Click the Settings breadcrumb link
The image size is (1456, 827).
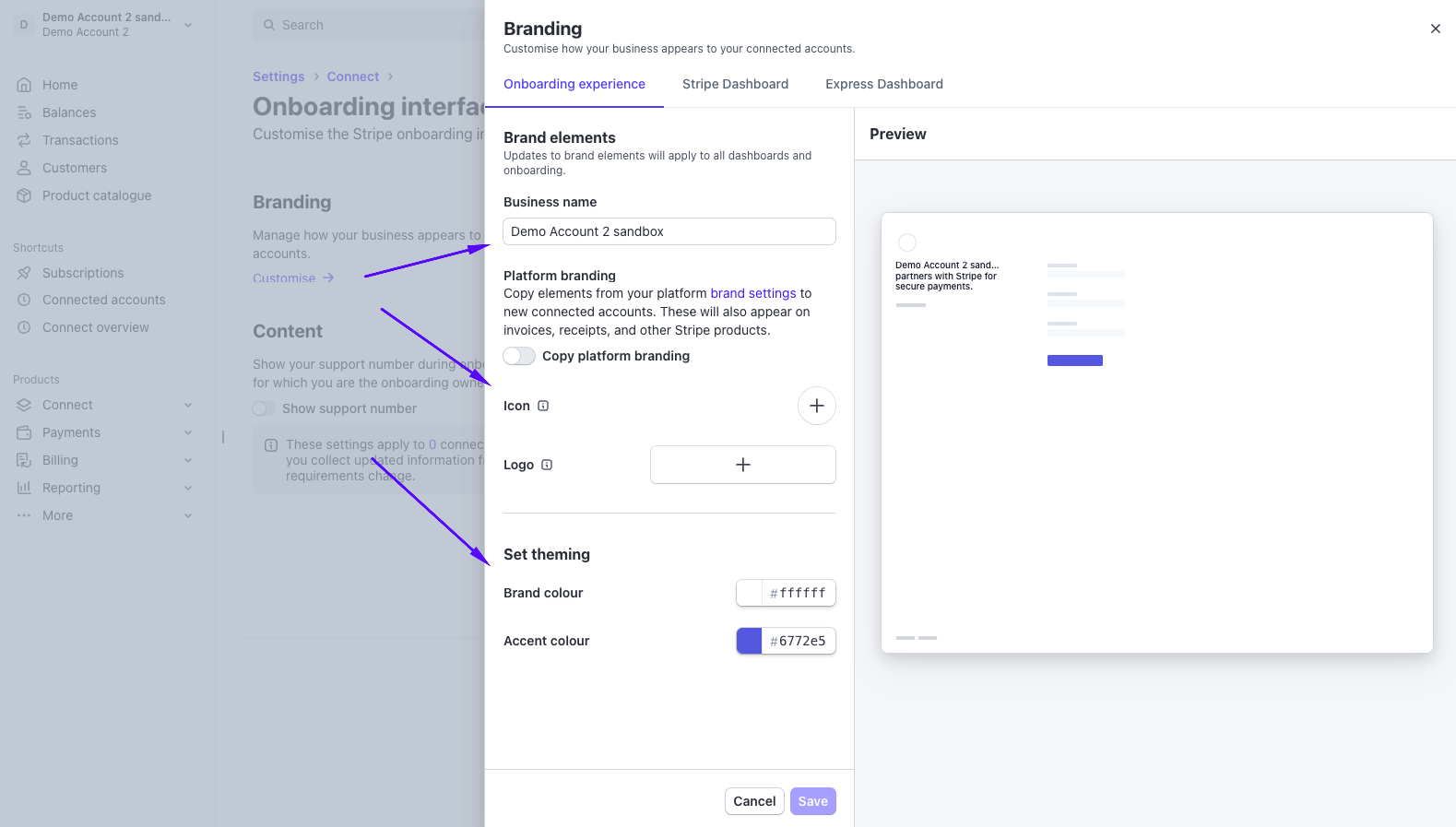coord(278,77)
